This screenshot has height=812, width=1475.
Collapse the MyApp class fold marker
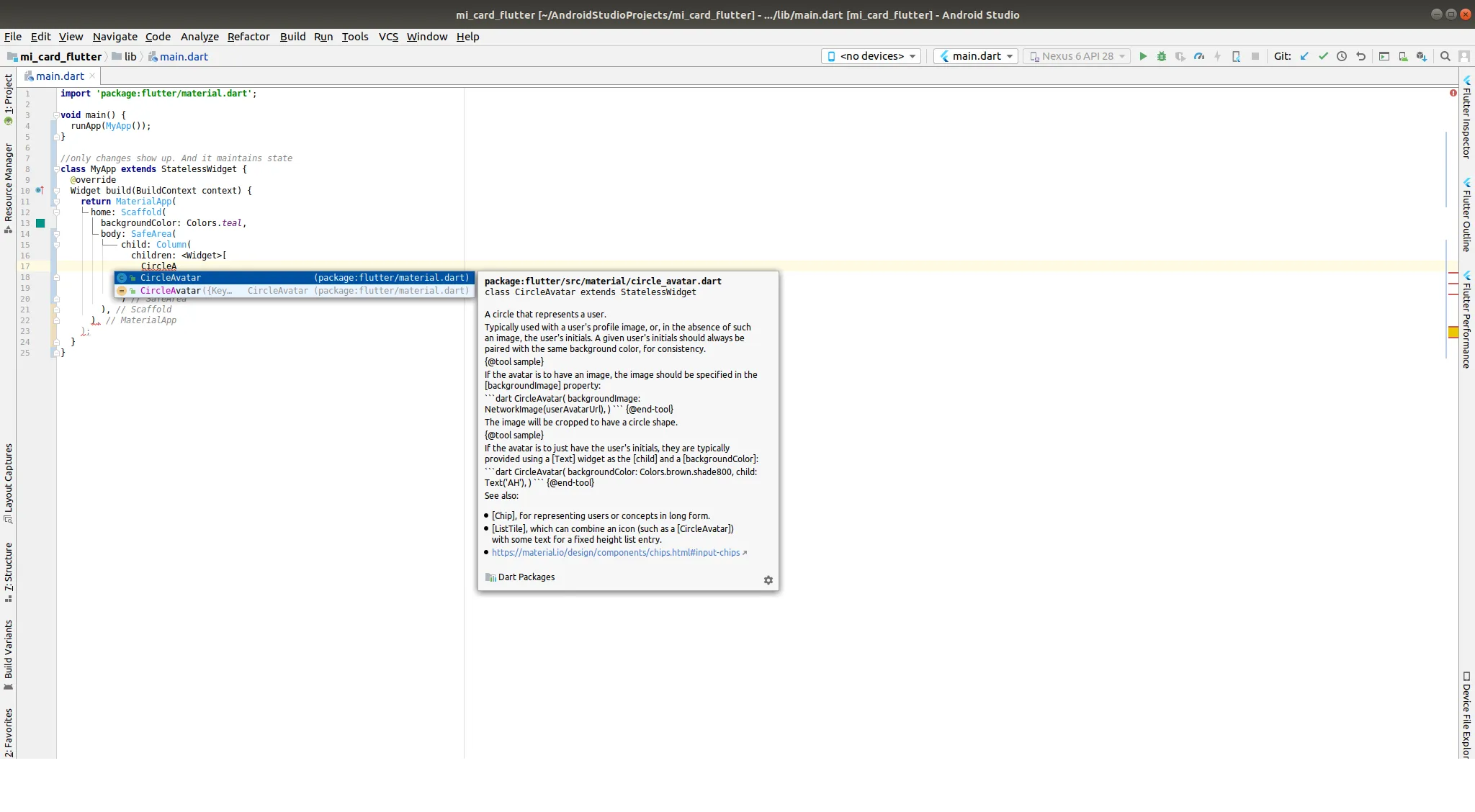pos(55,169)
